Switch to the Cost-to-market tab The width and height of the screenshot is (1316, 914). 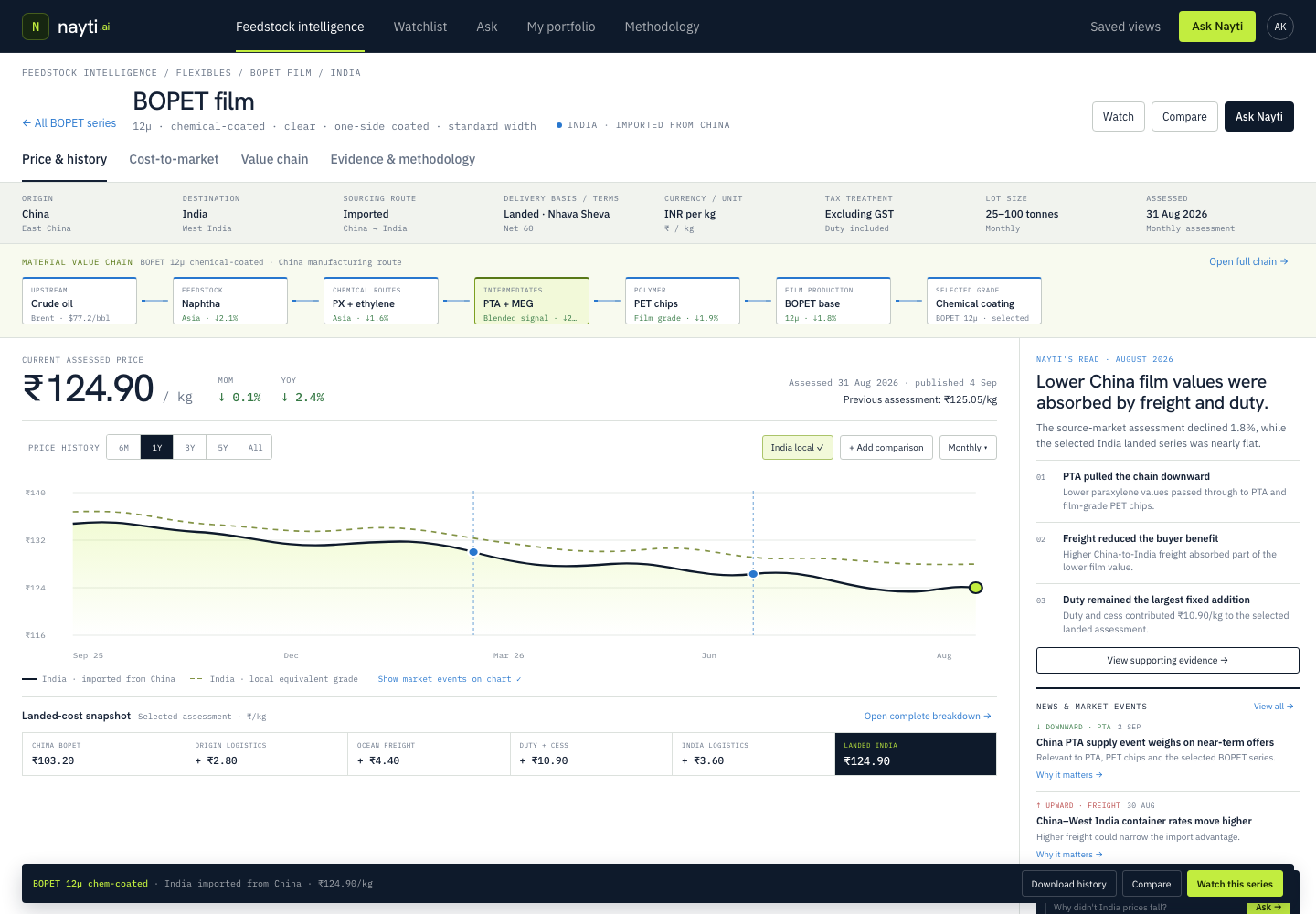click(x=174, y=159)
